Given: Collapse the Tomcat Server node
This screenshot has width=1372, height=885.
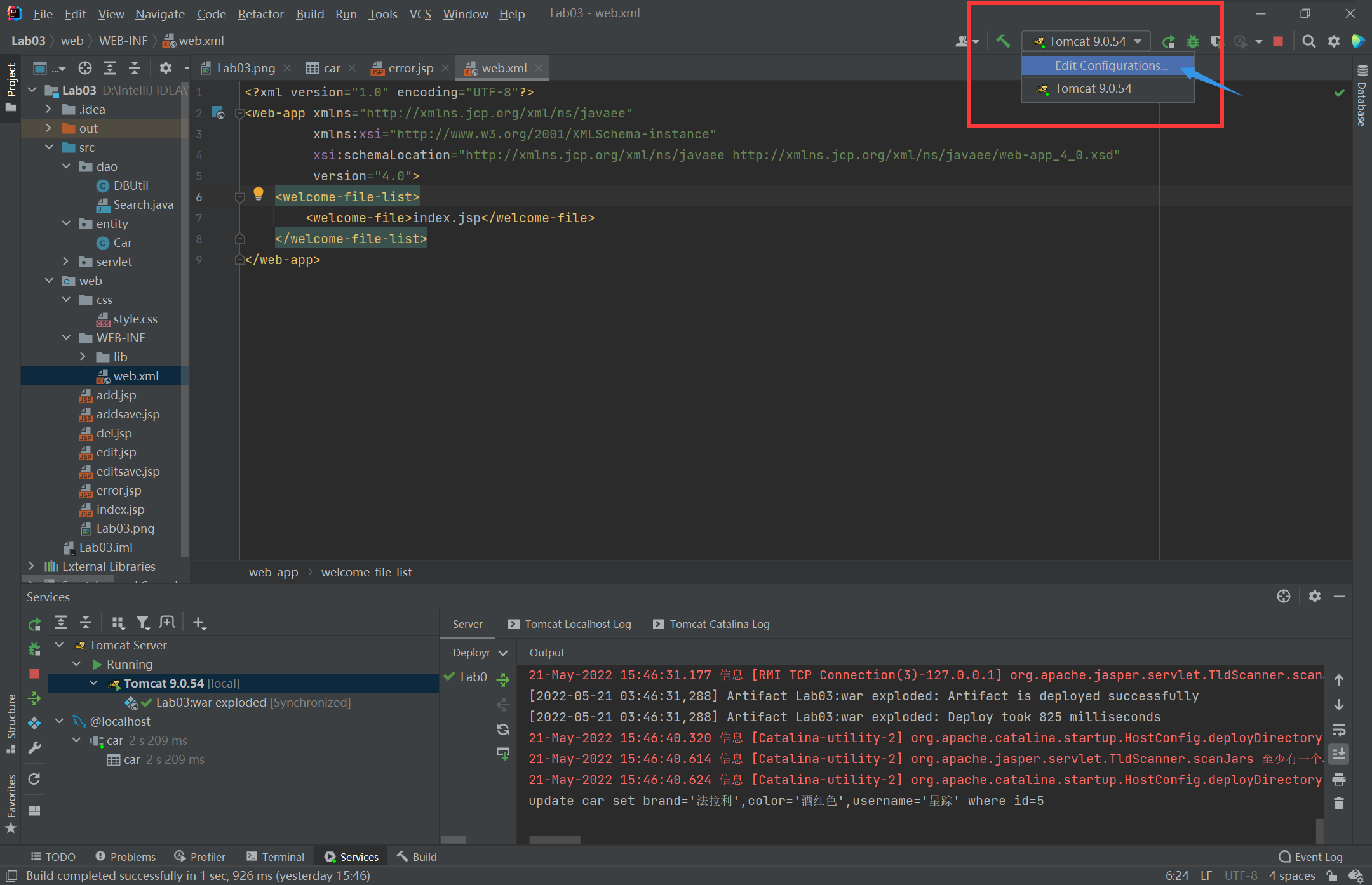Looking at the screenshot, I should [x=60, y=645].
